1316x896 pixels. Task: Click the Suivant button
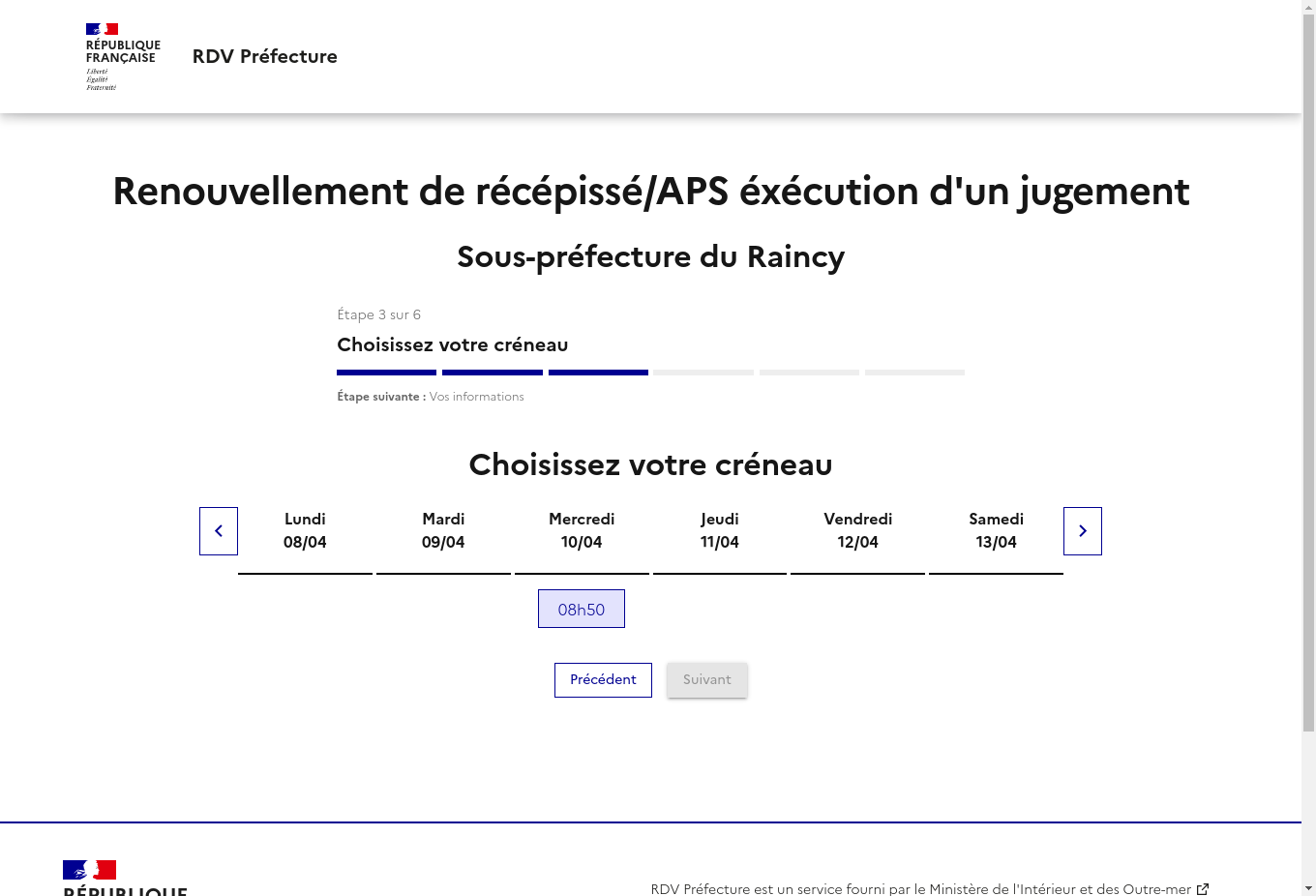coord(707,680)
